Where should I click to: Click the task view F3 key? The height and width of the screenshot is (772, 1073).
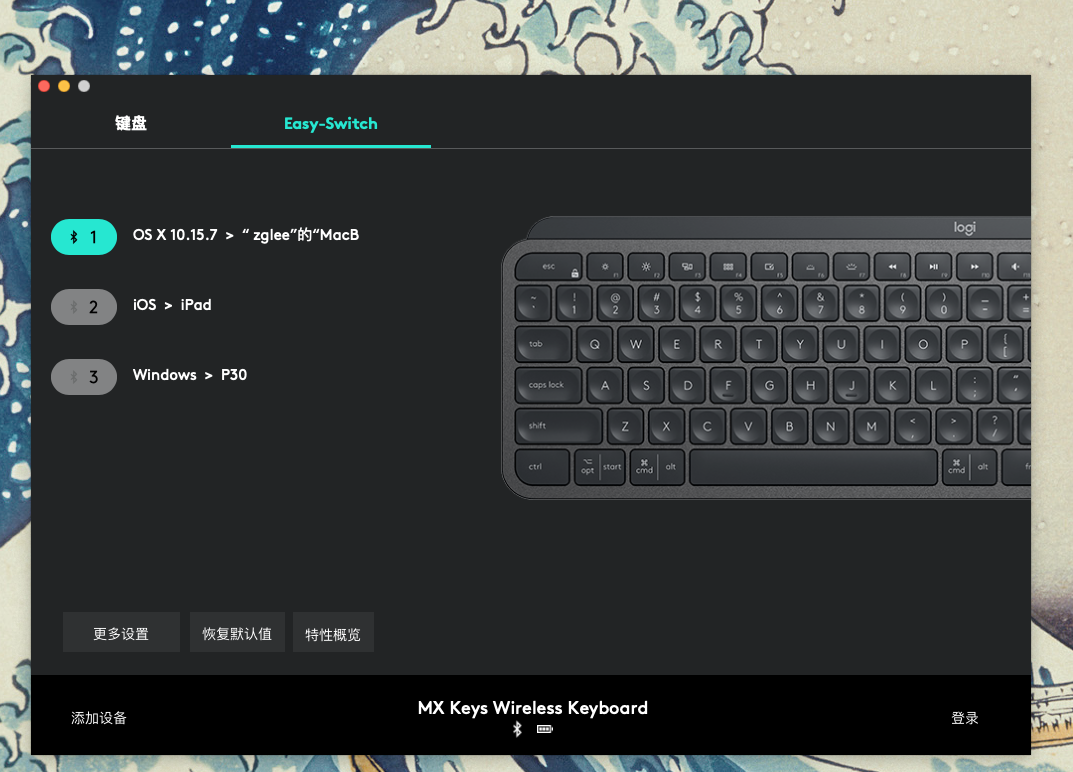click(x=687, y=266)
